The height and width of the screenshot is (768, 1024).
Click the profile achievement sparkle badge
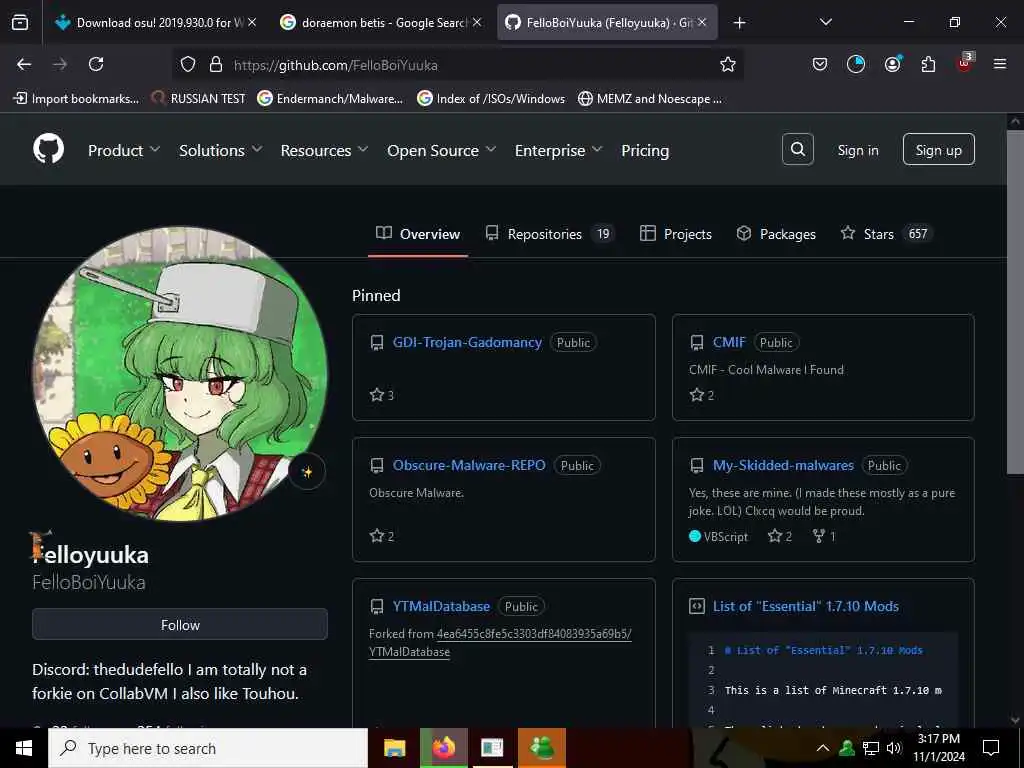point(306,472)
